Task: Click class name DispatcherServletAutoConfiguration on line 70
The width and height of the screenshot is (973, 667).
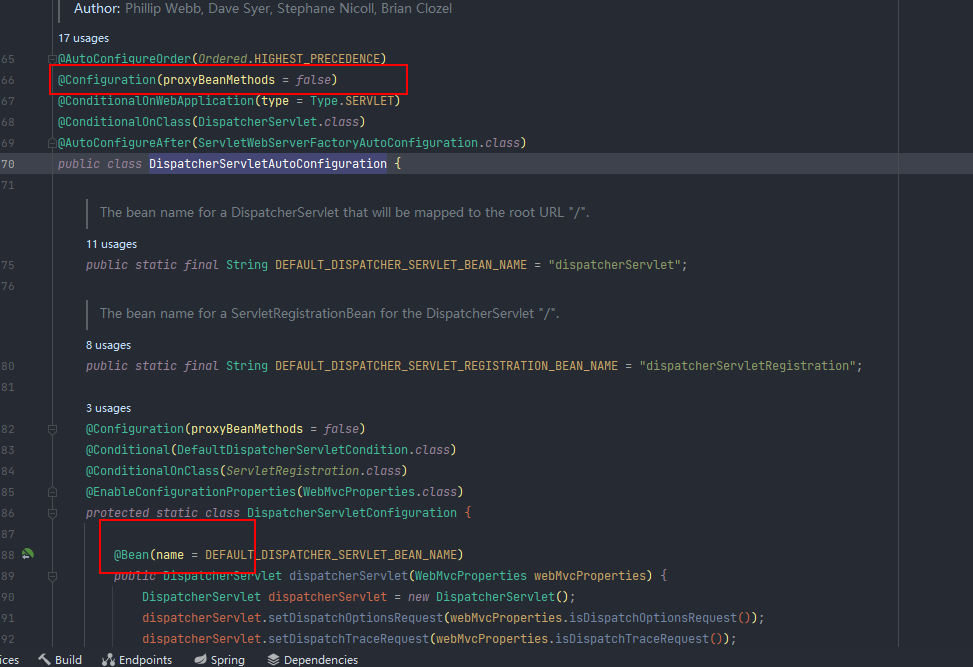Action: point(267,164)
